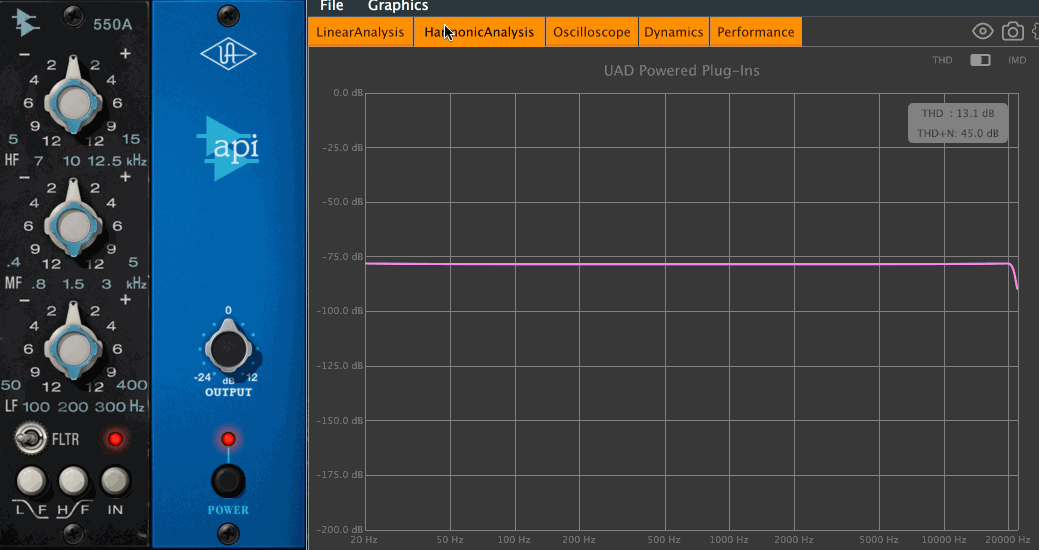Select the .8 kHz MF frequency label

click(x=39, y=284)
